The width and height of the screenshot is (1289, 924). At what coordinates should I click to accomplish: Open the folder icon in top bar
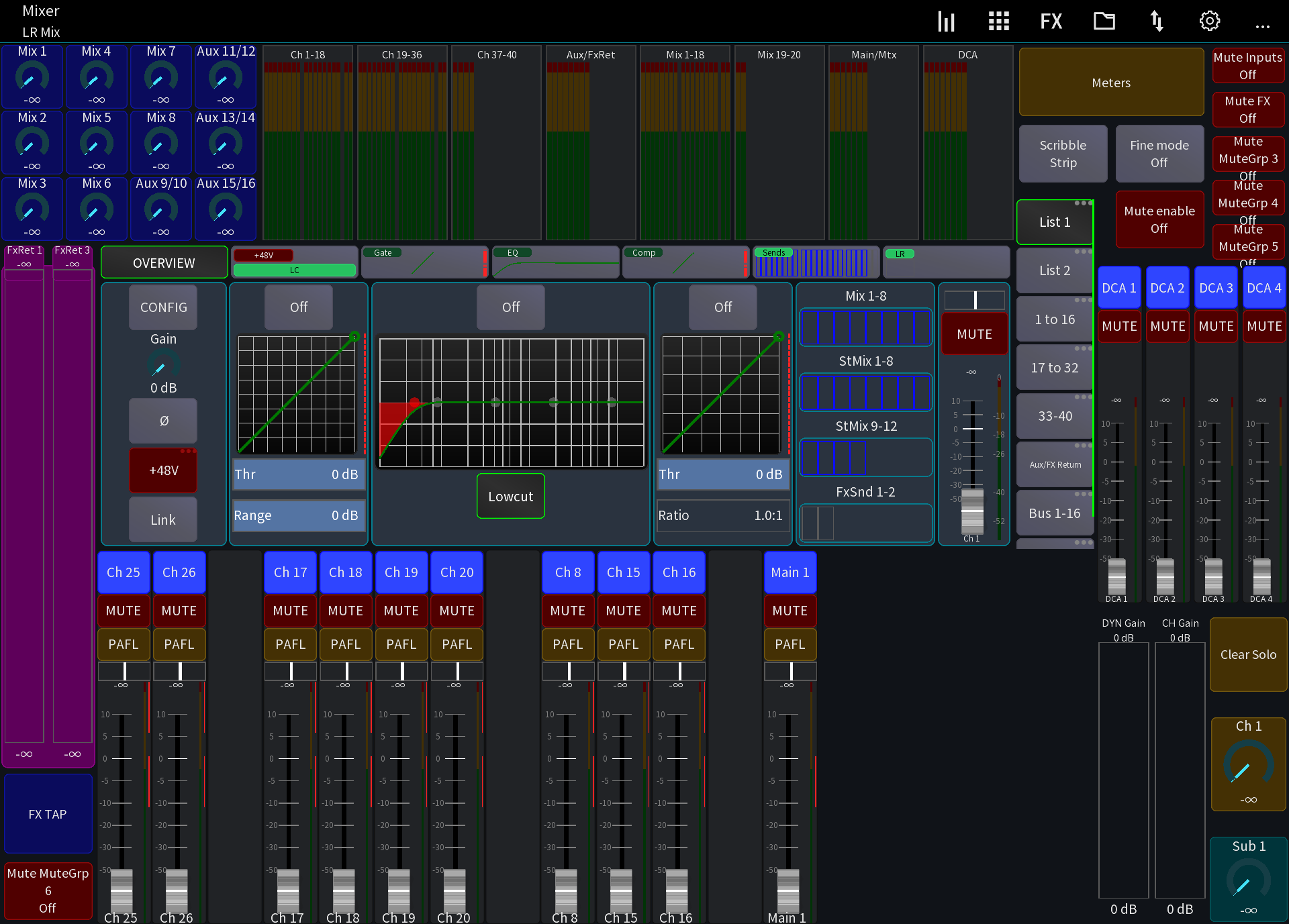(x=1104, y=21)
